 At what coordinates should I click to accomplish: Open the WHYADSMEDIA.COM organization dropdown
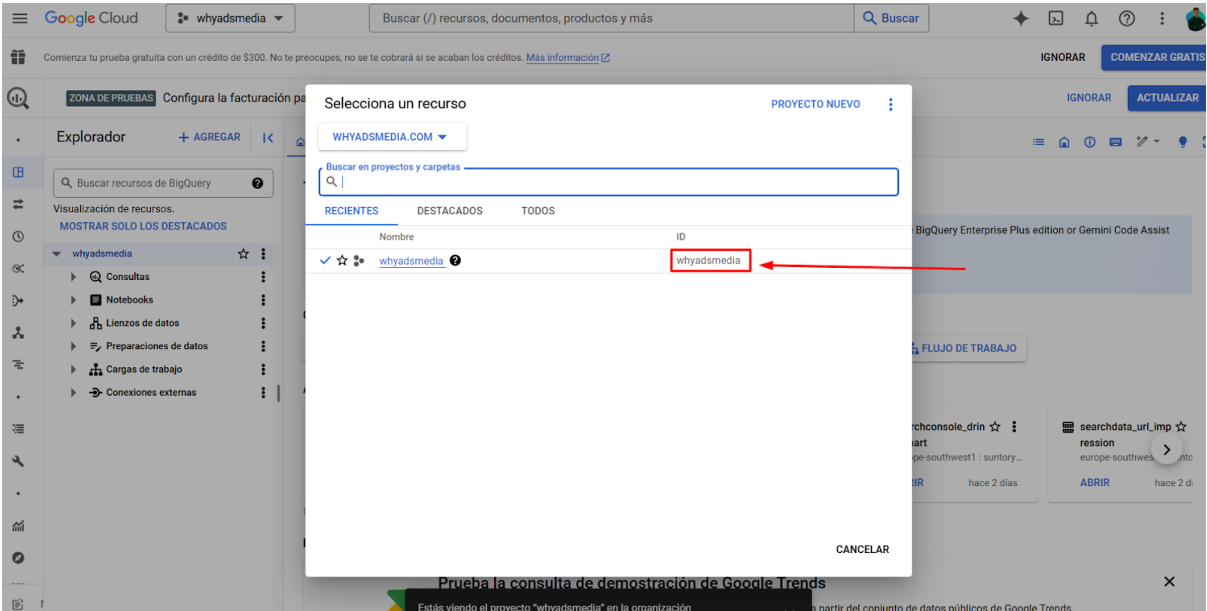click(x=391, y=137)
